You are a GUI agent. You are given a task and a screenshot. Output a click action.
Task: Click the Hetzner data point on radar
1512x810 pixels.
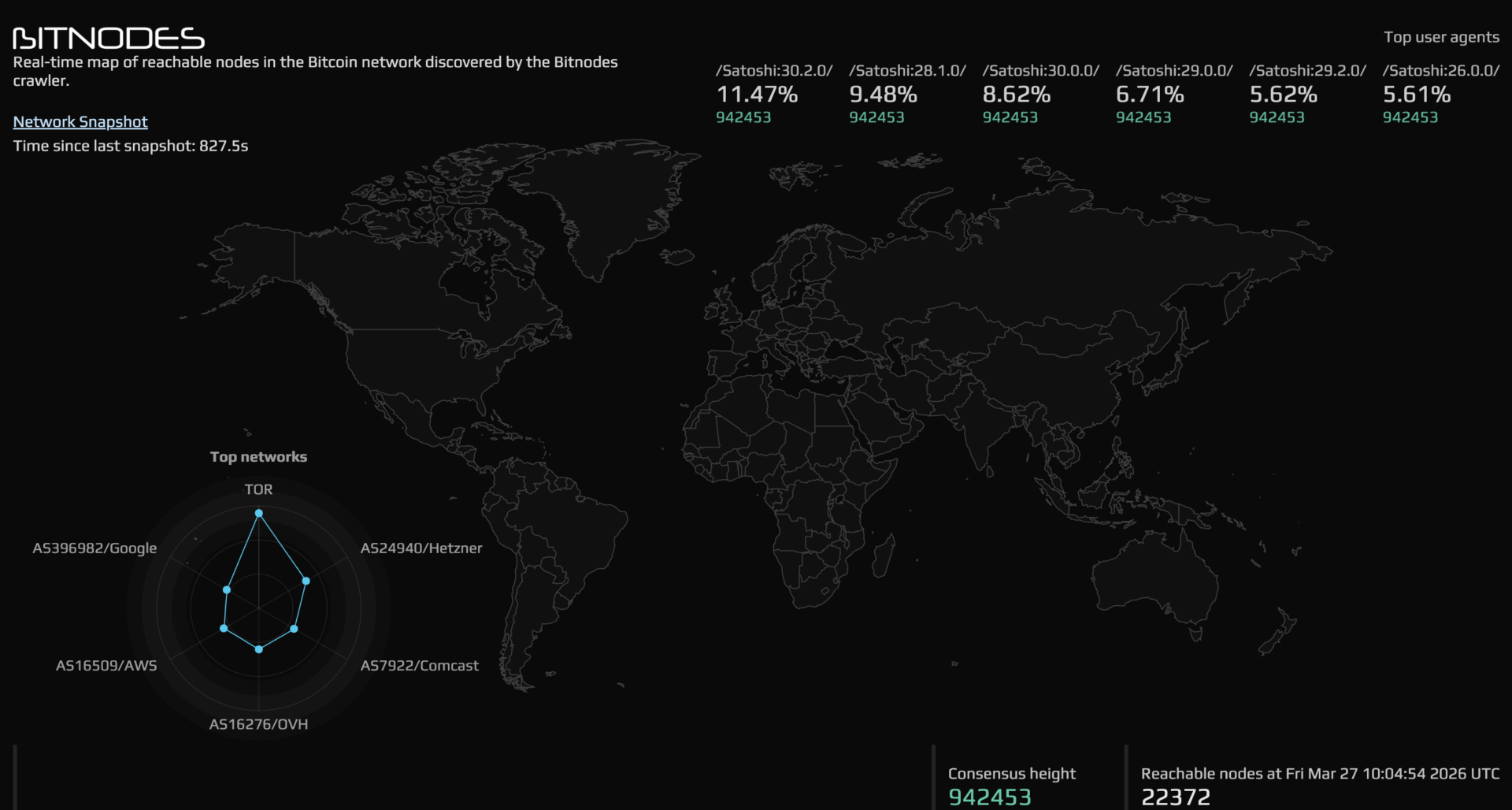[x=306, y=581]
